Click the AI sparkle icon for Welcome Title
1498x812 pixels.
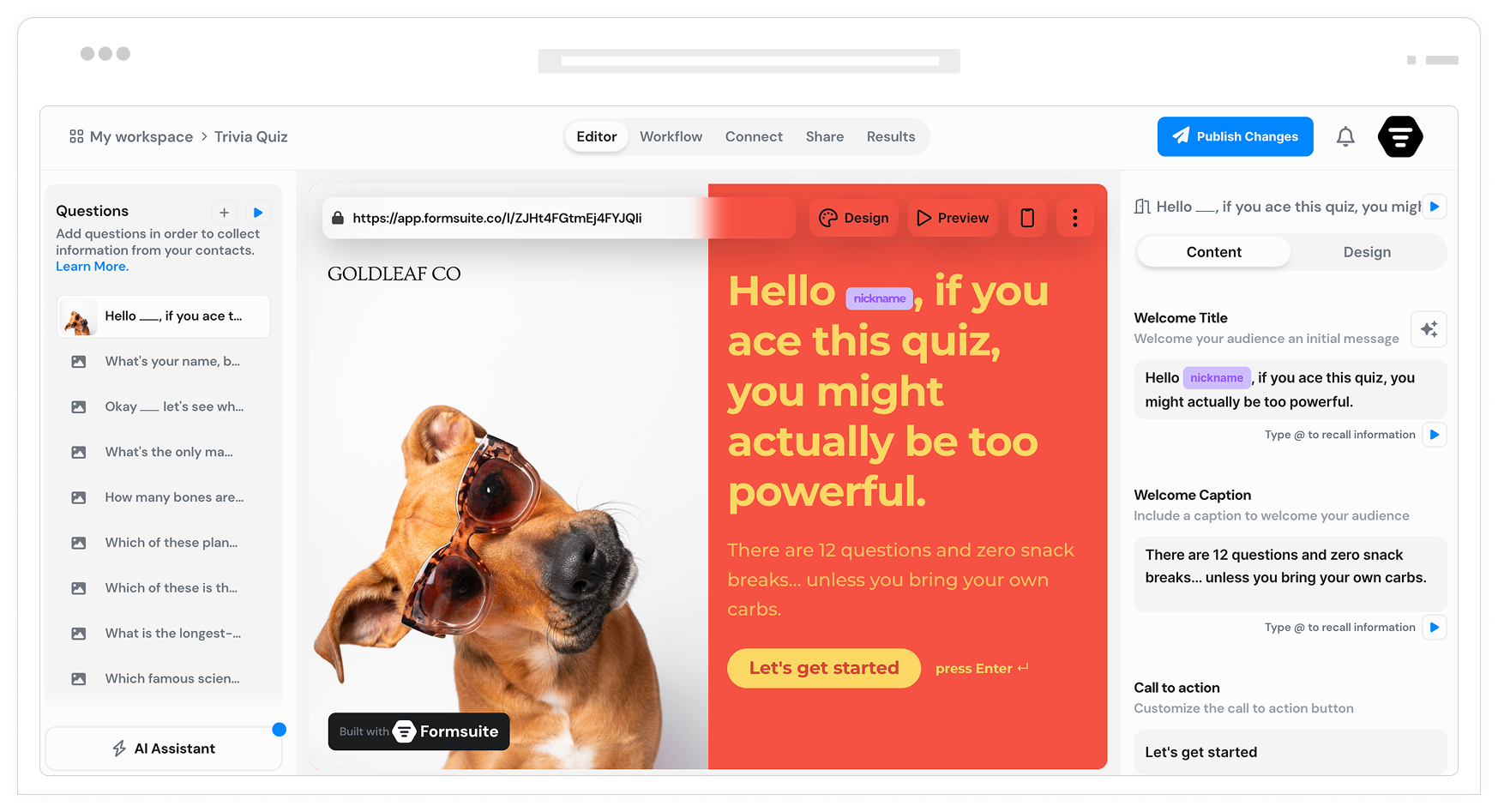pyautogui.click(x=1429, y=329)
